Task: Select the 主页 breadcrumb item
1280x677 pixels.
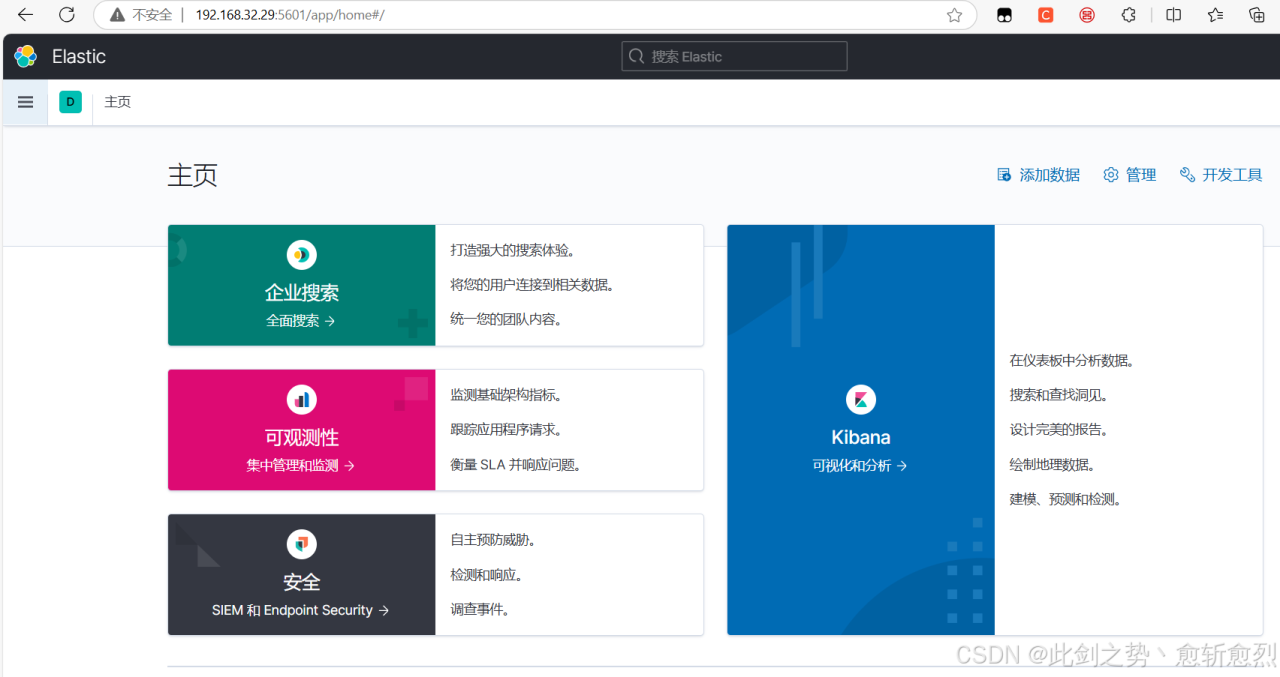Action: [x=118, y=102]
